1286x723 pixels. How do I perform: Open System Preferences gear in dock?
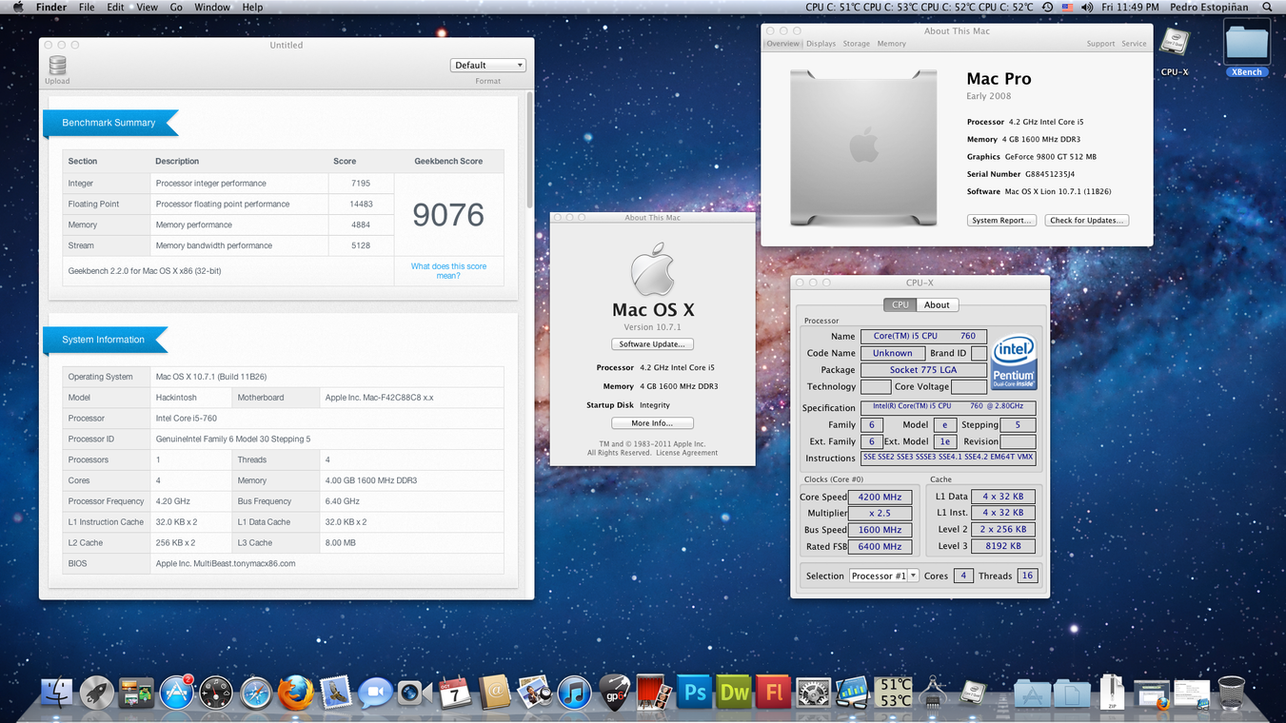click(812, 692)
